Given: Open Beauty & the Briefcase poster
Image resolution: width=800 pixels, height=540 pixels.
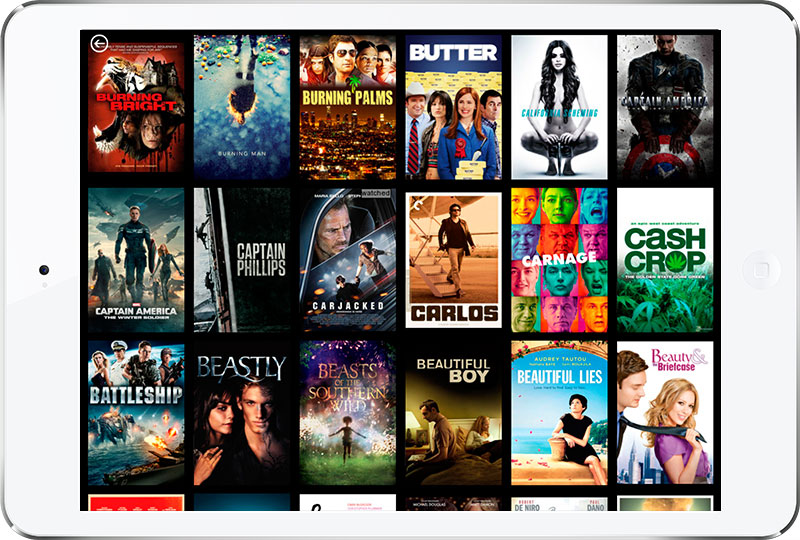Looking at the screenshot, I should pyautogui.click(x=665, y=413).
